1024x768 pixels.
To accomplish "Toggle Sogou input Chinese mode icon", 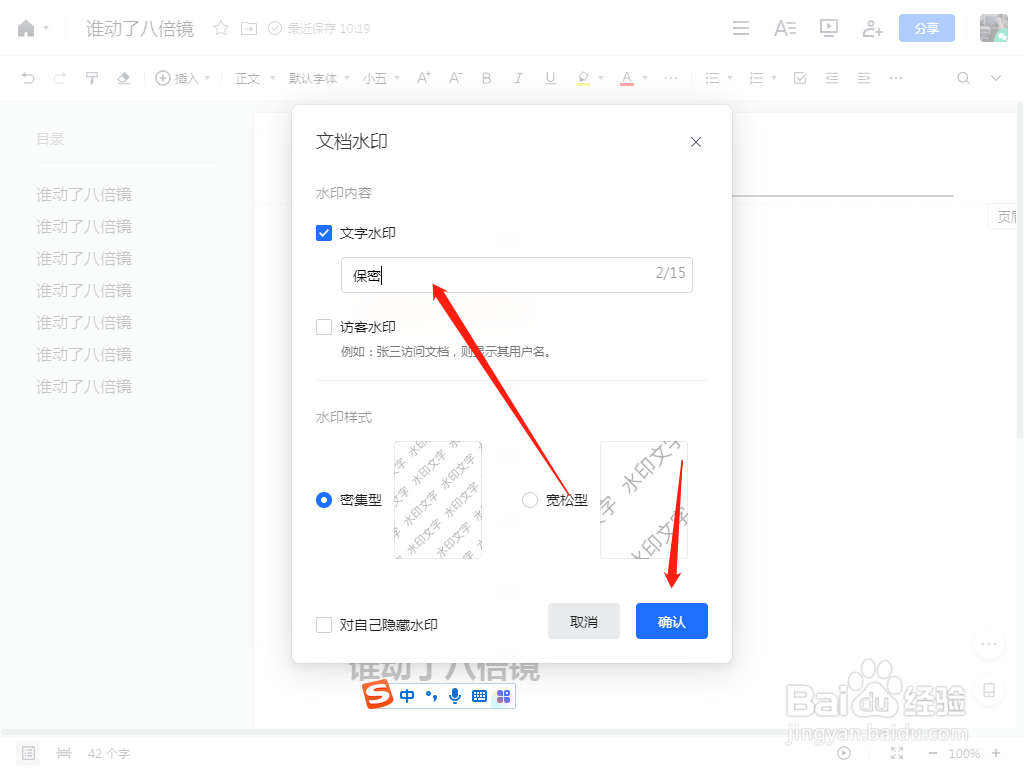I will tap(407, 696).
